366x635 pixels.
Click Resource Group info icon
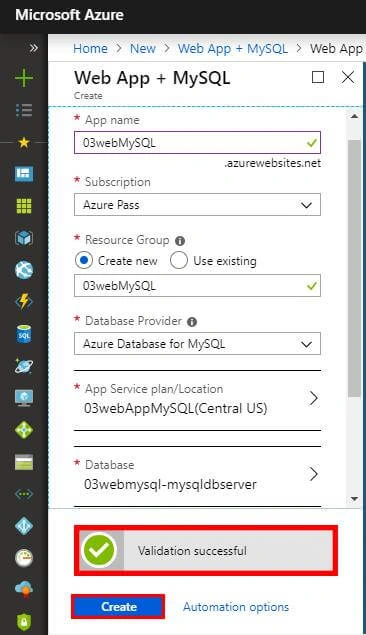180,241
